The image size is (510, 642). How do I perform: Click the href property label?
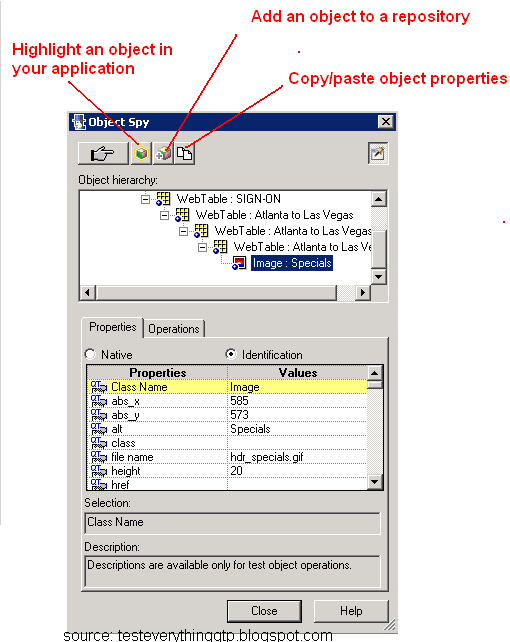[x=120, y=485]
